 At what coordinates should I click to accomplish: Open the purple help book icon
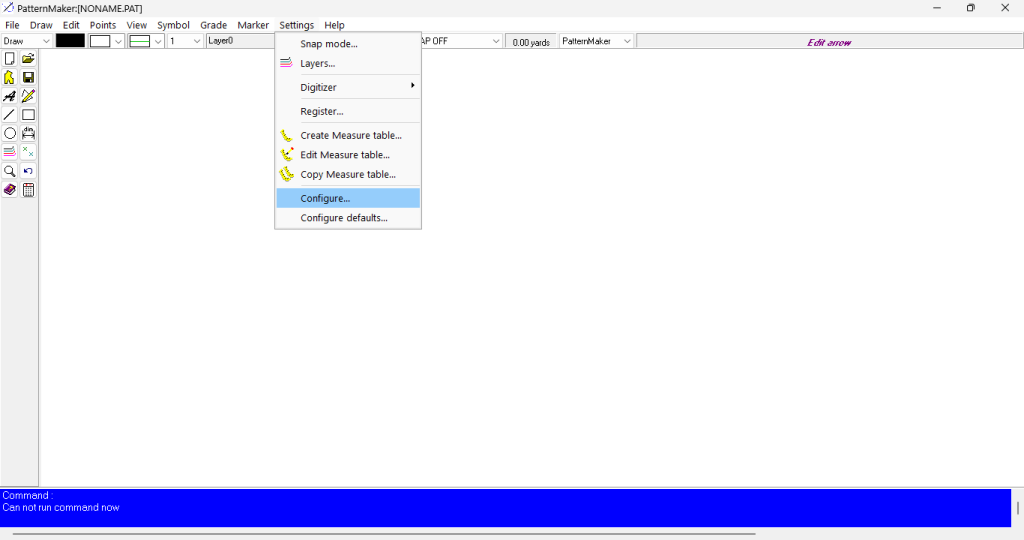[10, 190]
